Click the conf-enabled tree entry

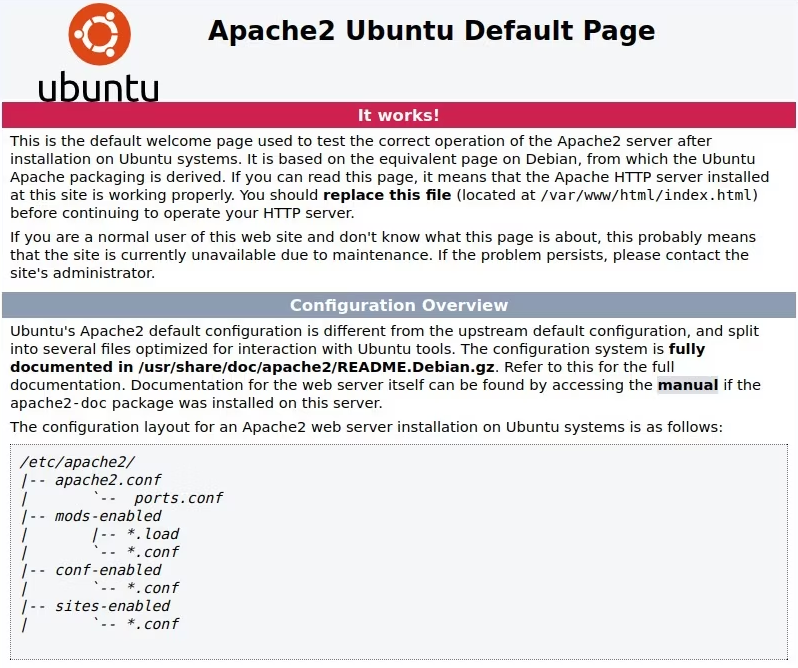(108, 570)
